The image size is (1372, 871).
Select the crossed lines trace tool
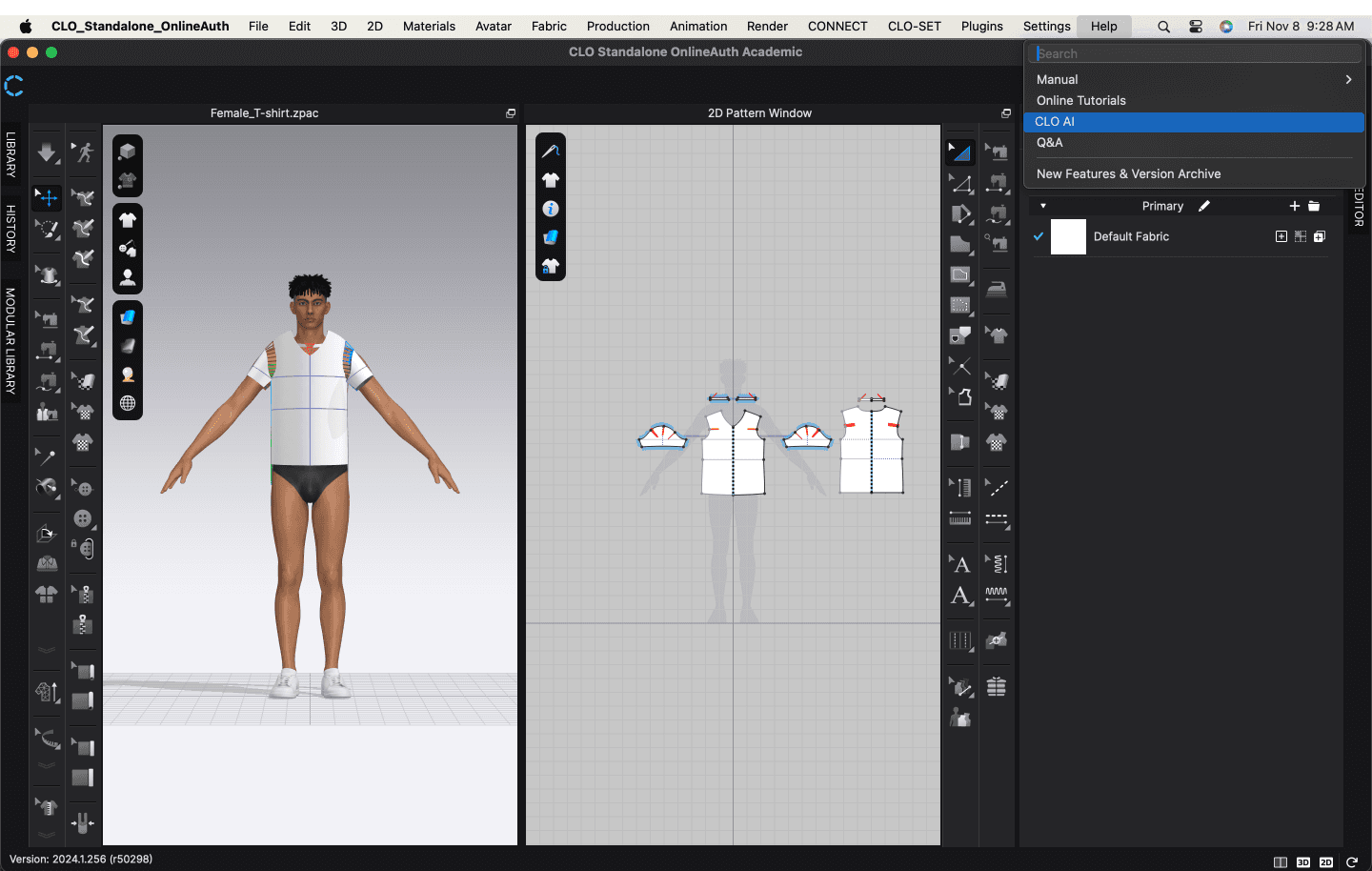click(x=960, y=365)
